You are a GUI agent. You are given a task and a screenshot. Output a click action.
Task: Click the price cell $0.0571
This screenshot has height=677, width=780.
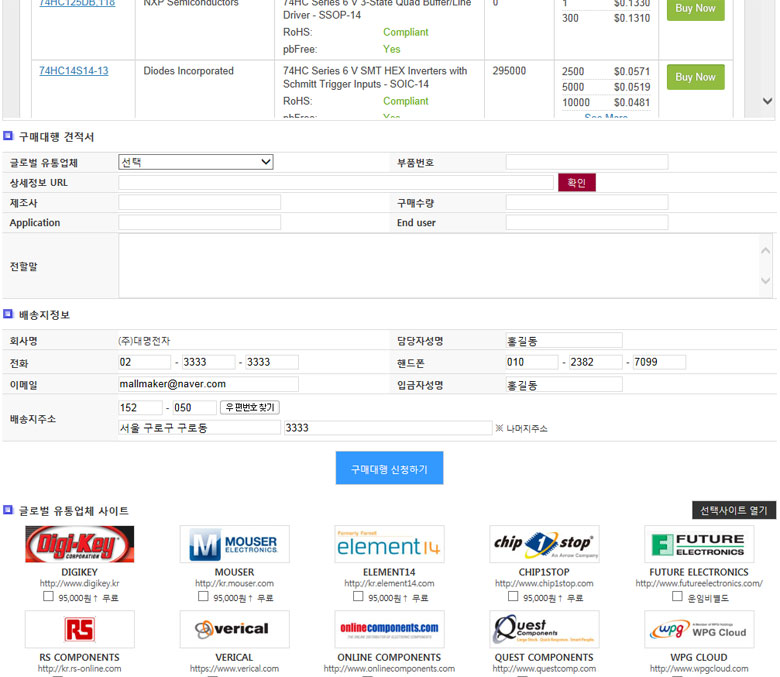click(632, 72)
